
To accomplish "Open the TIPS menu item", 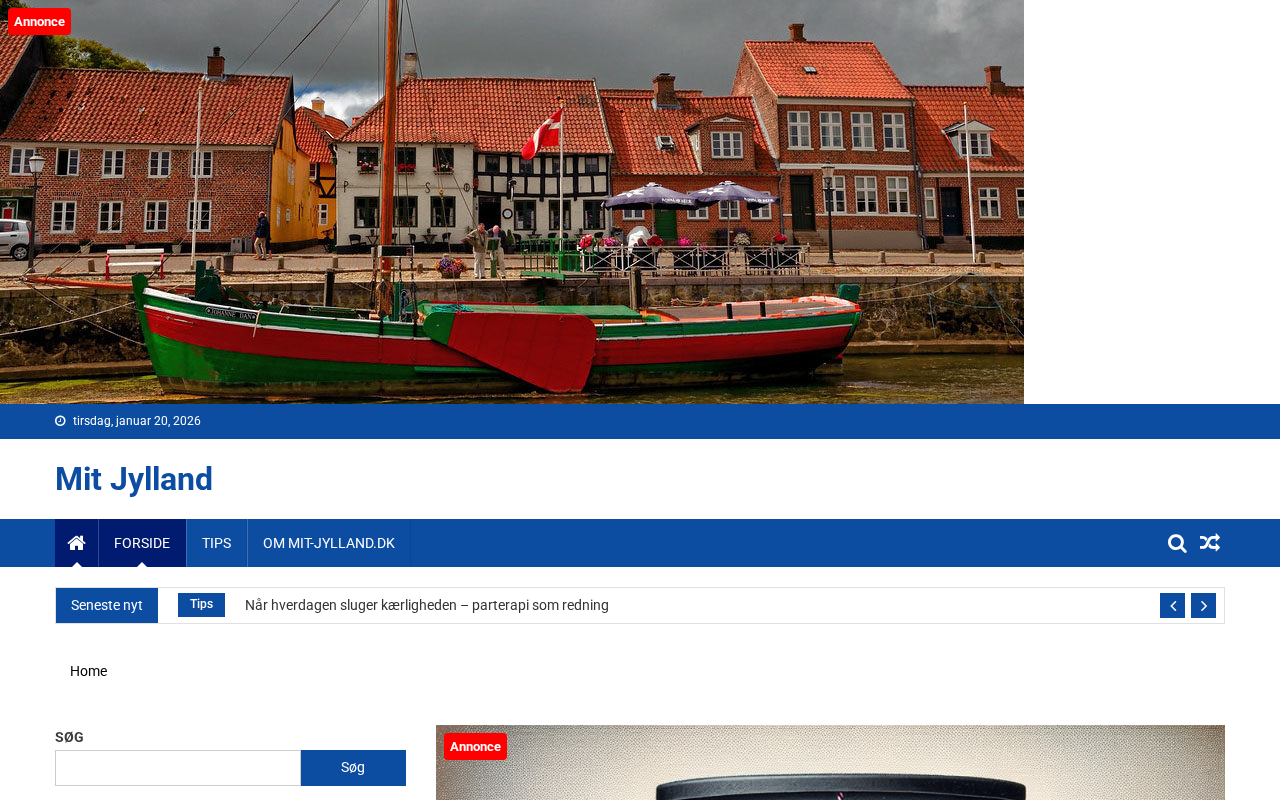I will point(216,543).
